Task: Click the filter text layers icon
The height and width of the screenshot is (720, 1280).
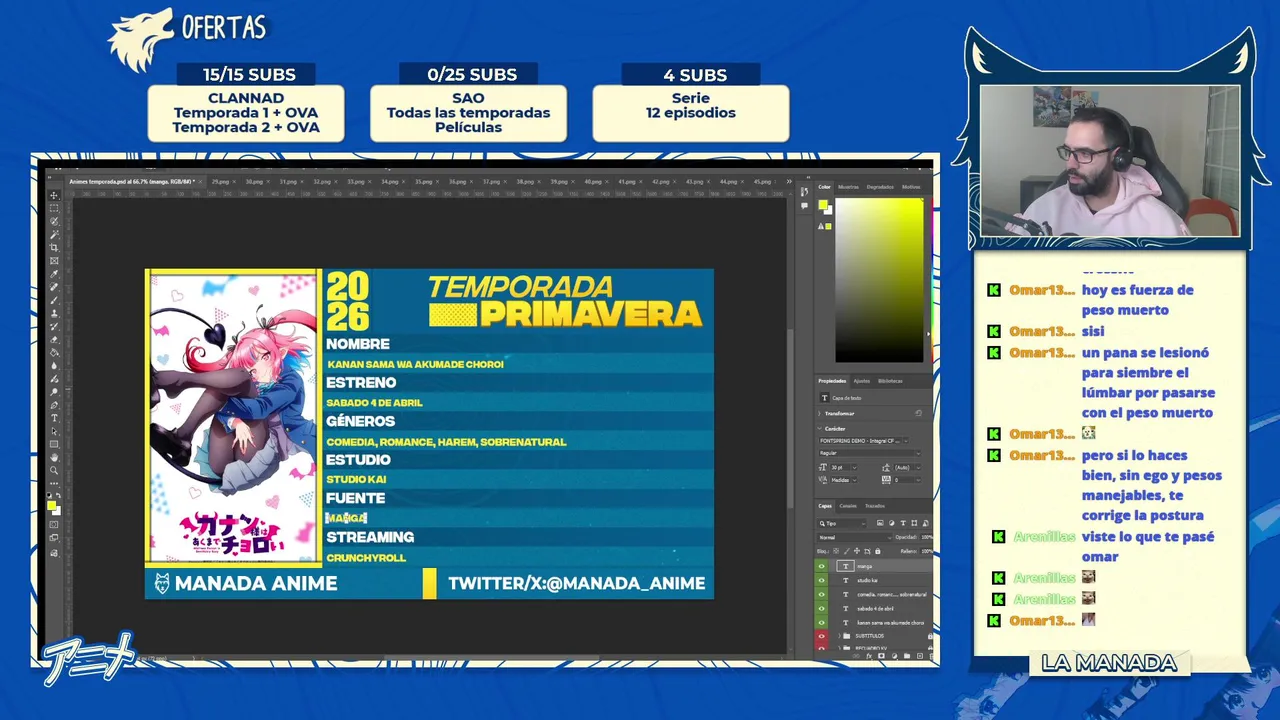Action: (903, 523)
